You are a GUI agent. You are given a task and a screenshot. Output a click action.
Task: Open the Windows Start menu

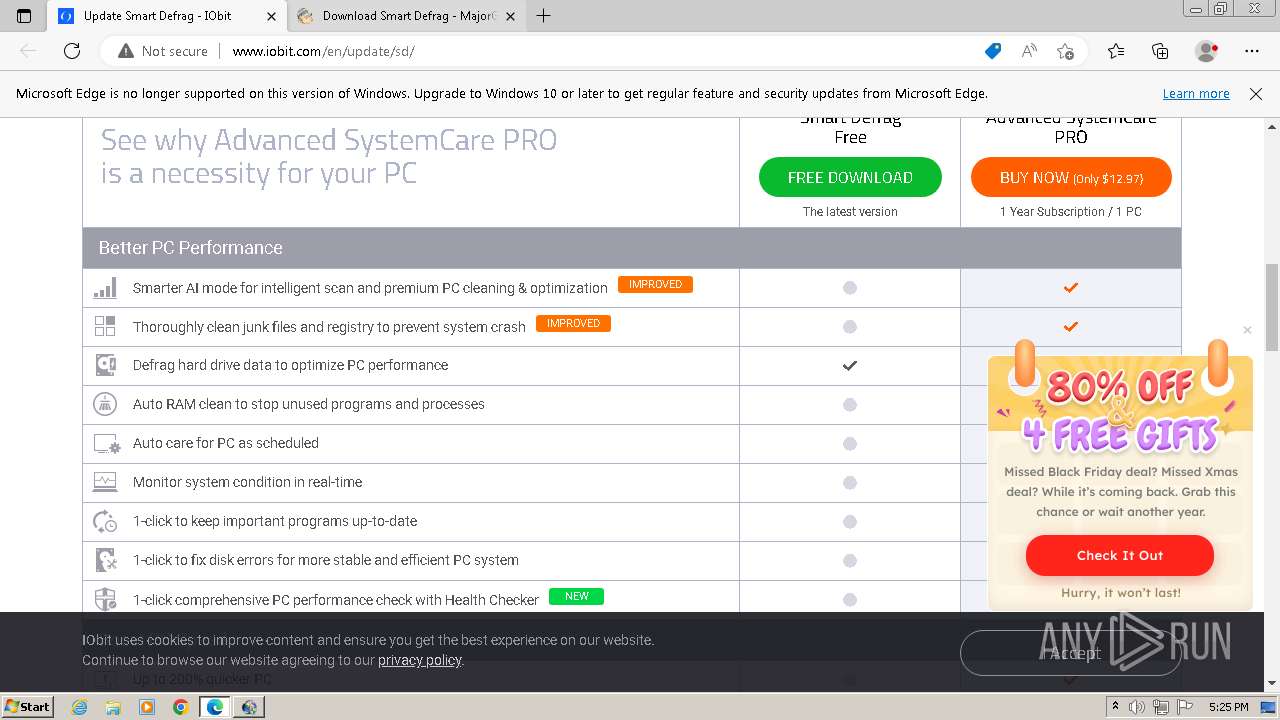pyautogui.click(x=27, y=707)
